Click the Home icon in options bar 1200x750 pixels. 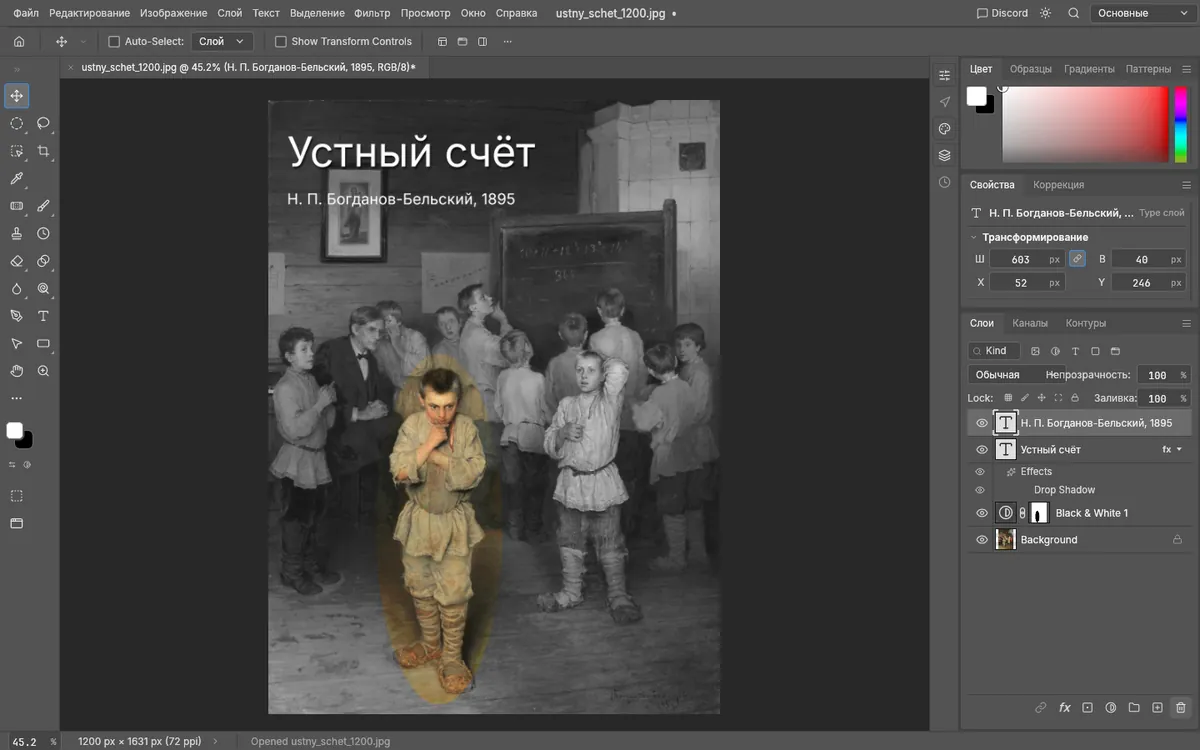point(19,42)
